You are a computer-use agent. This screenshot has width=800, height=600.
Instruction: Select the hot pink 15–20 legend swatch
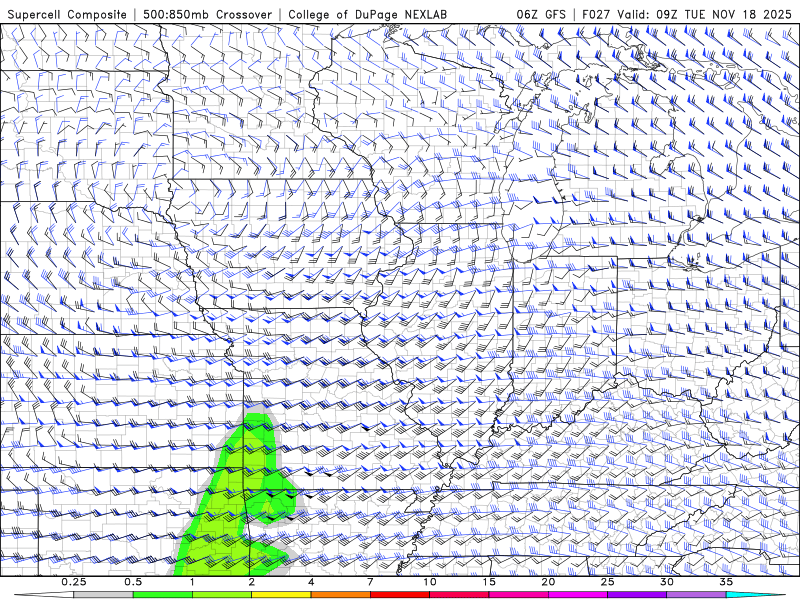coord(518,595)
